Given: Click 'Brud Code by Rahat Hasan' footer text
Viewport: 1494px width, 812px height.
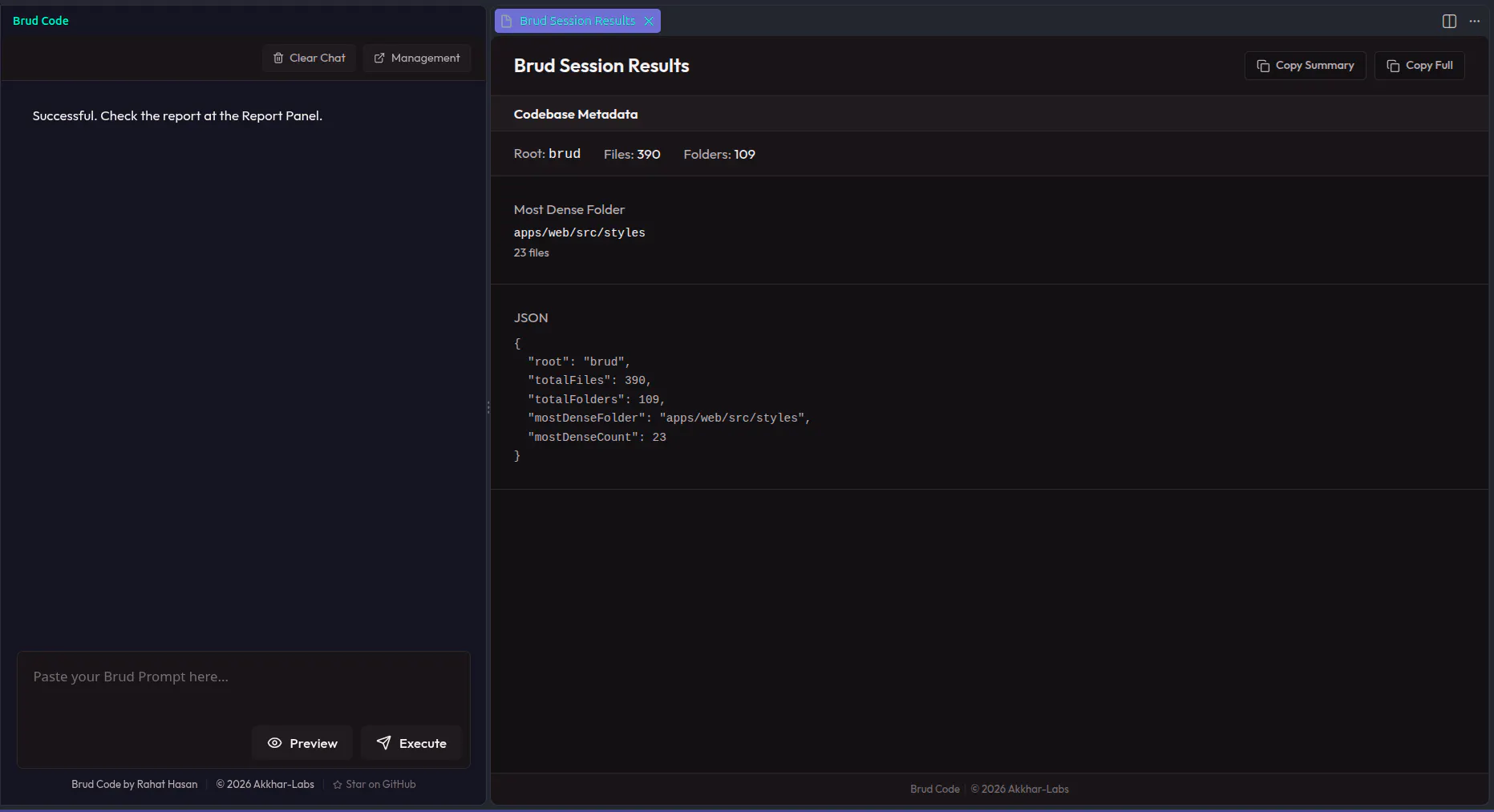Looking at the screenshot, I should pyautogui.click(x=135, y=784).
